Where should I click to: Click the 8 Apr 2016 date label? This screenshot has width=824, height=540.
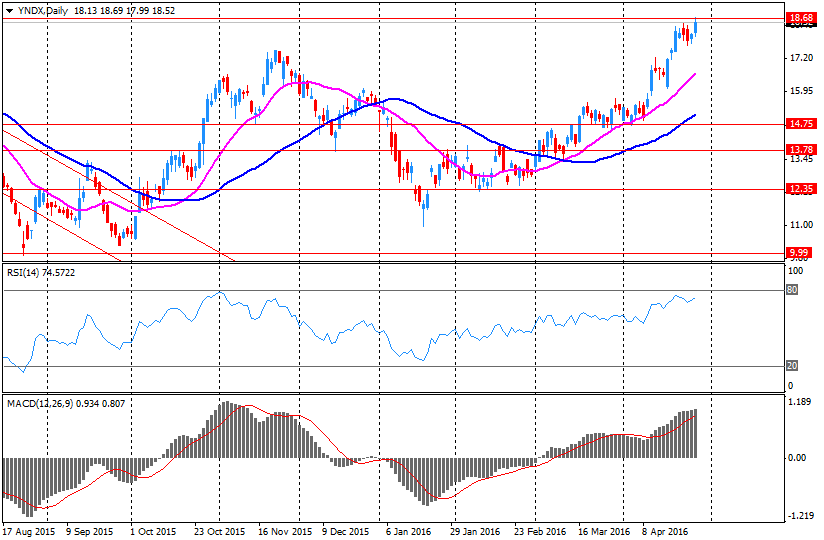(666, 531)
